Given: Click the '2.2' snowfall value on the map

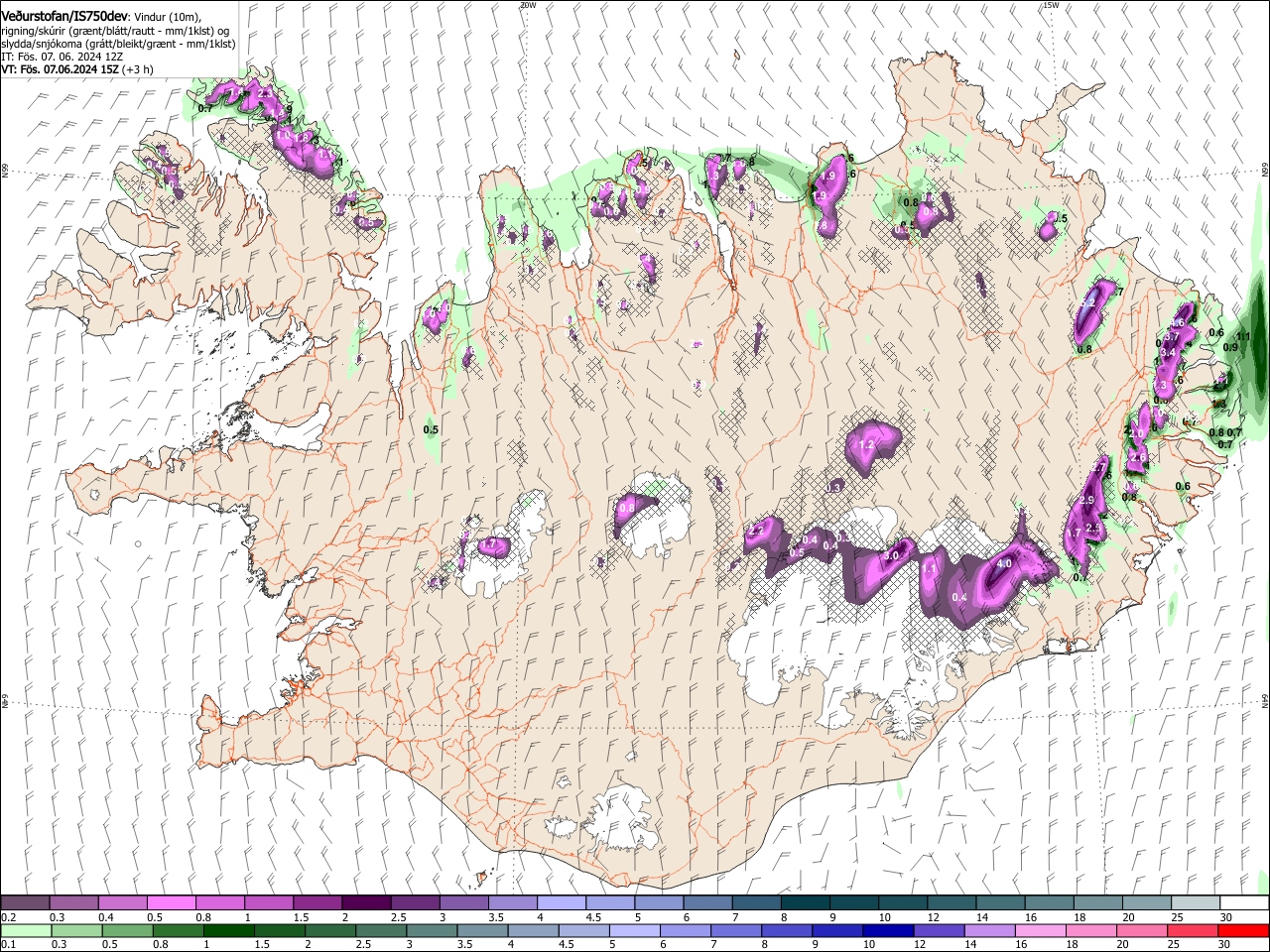Looking at the screenshot, I should click(x=756, y=532).
